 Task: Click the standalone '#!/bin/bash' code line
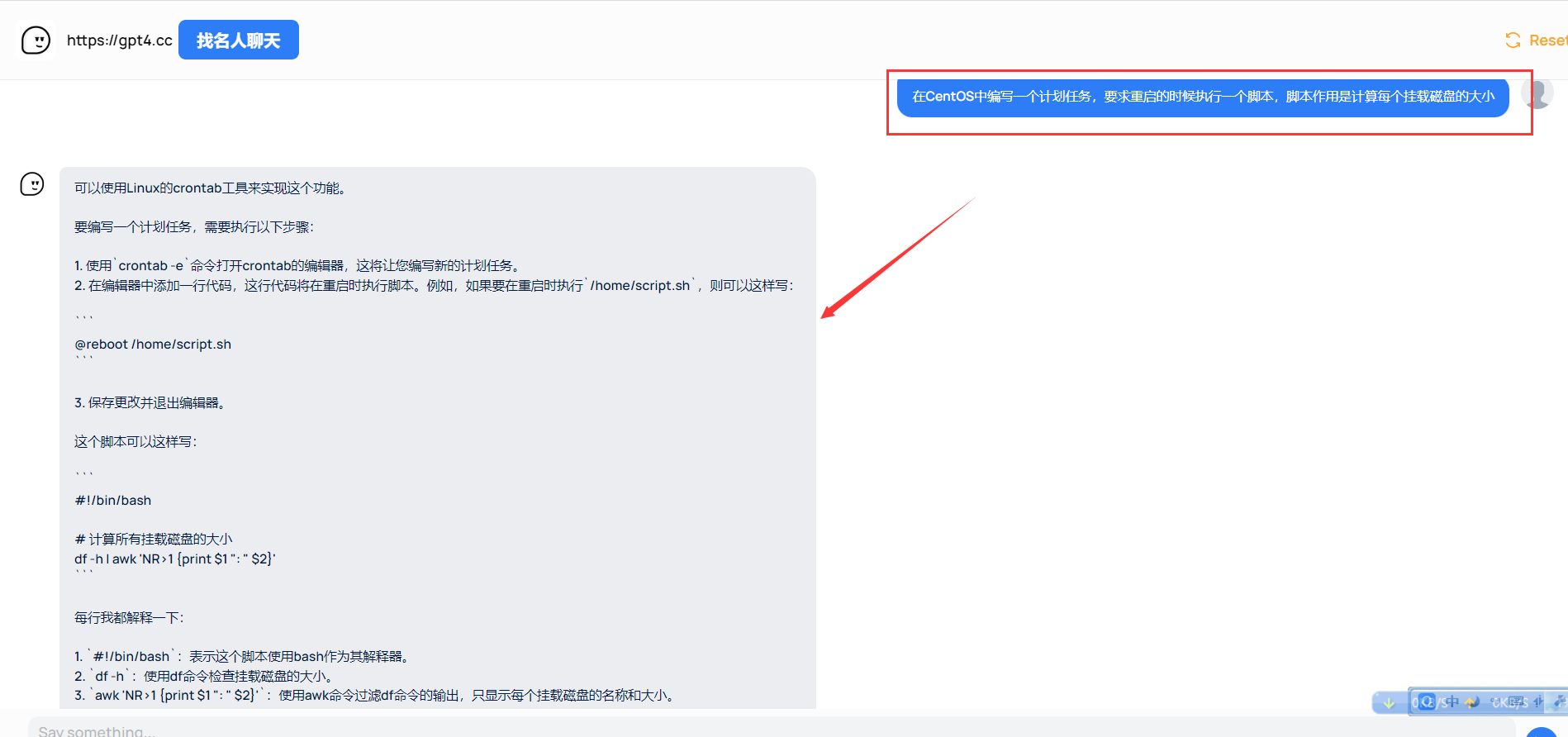click(x=113, y=501)
